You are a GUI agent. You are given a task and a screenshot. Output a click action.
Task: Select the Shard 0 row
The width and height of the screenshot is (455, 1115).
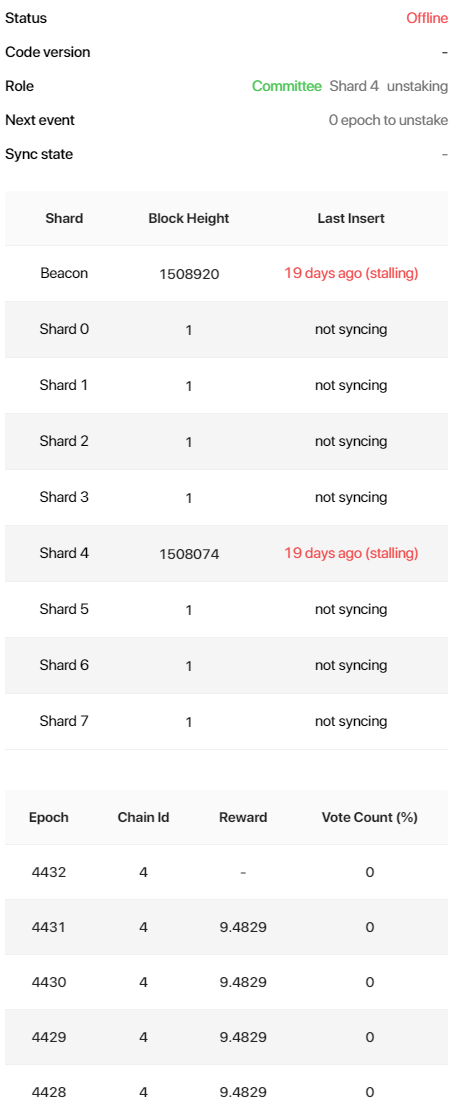tap(227, 329)
